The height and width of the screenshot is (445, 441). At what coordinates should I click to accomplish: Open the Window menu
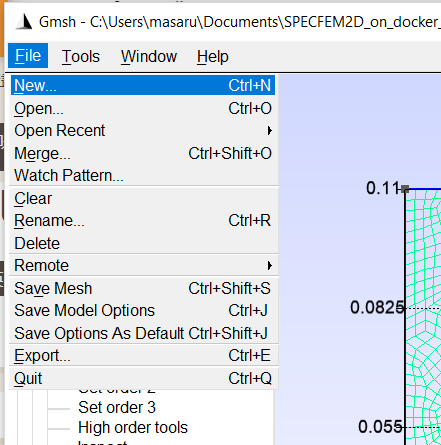tap(149, 56)
